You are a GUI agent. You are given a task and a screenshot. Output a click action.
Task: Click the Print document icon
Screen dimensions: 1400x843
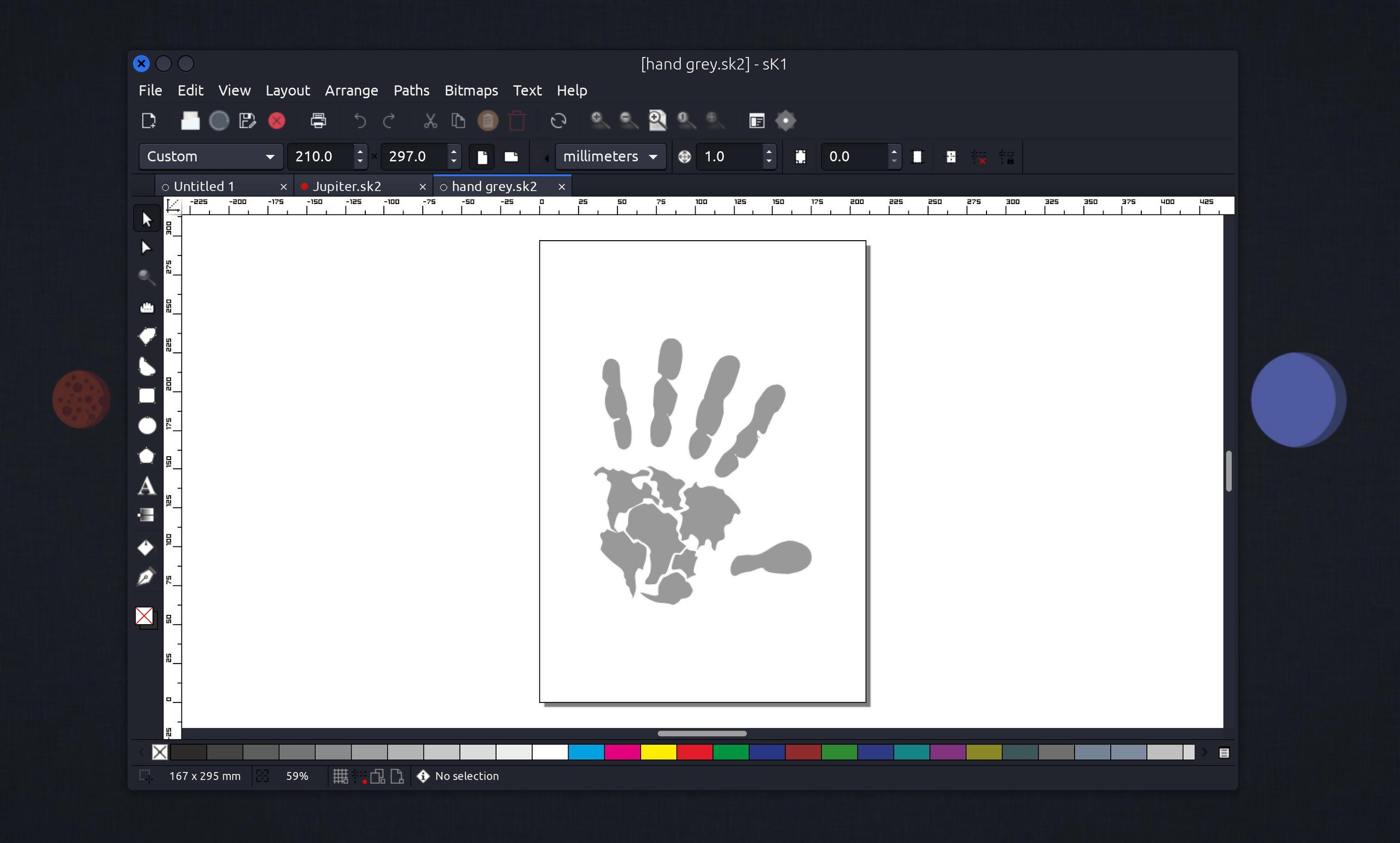[318, 120]
